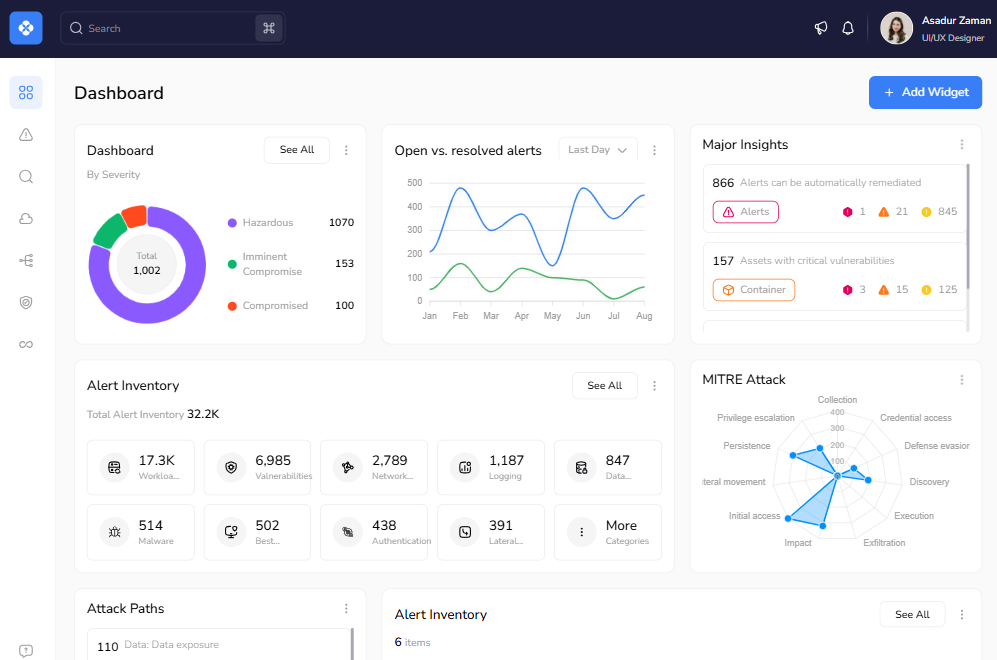Select the network flow icon in the sidebar

click(26, 261)
